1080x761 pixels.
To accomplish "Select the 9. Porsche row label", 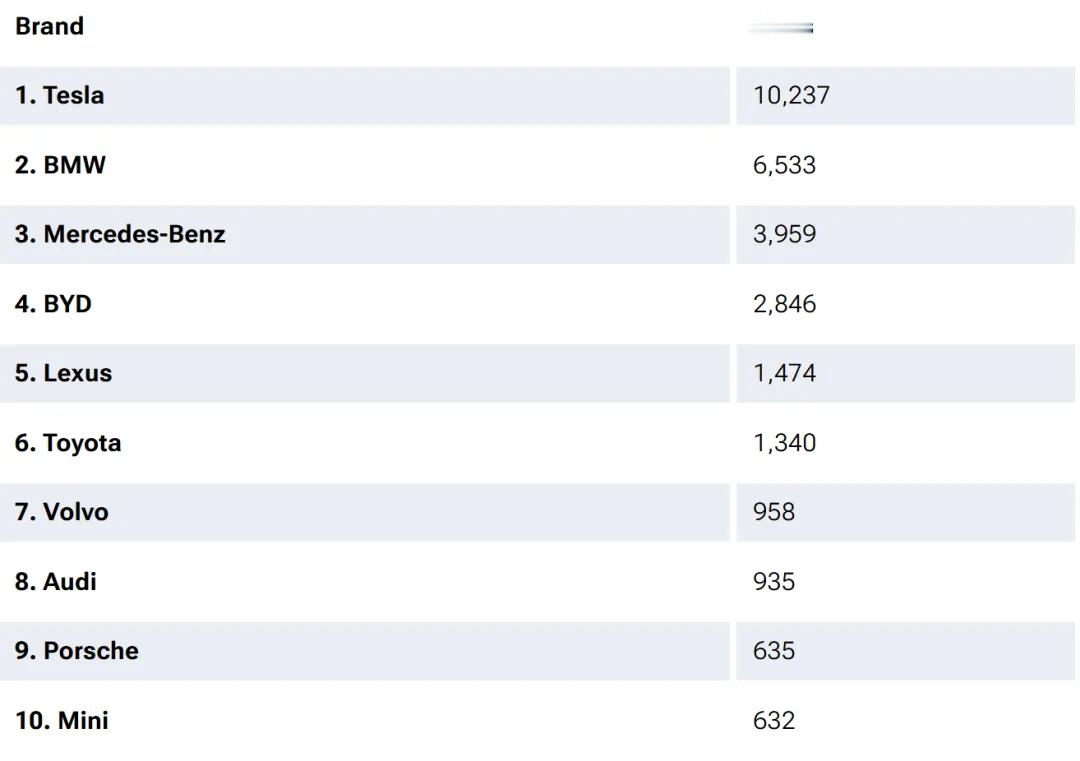I will pyautogui.click(x=77, y=651).
